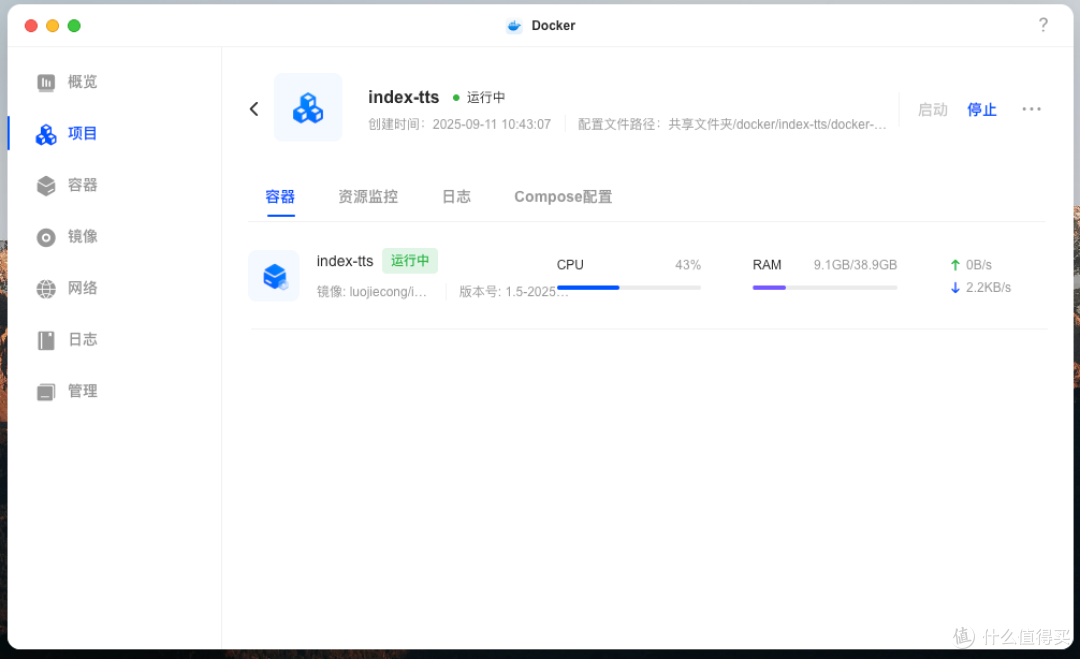The image size is (1080, 659).
Task: Click the index-tts project cube icon
Action: (x=307, y=107)
